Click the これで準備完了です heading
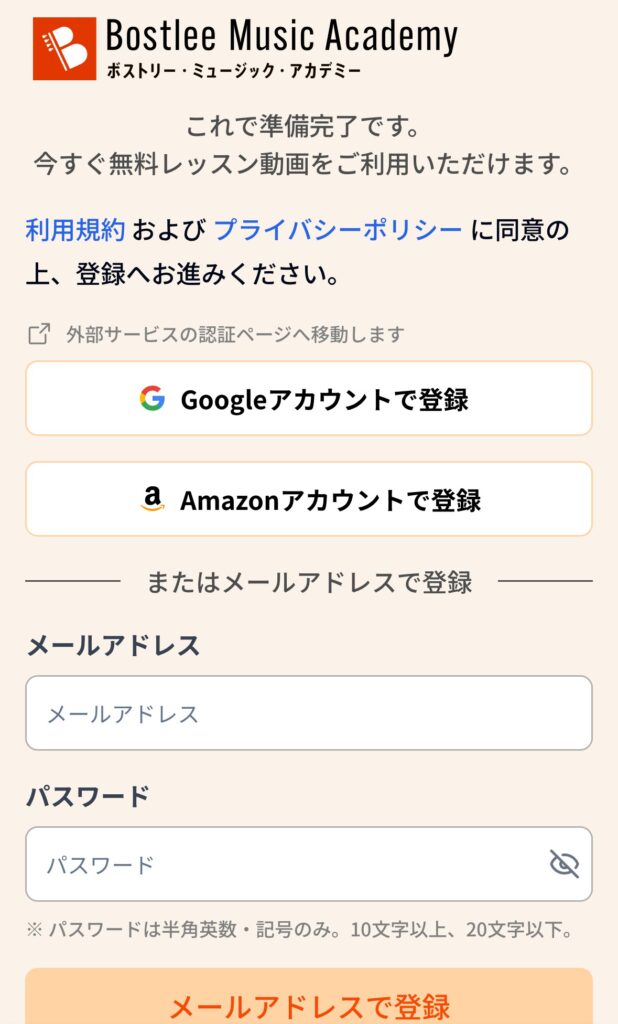Screen dimensions: 618x1024 pyautogui.click(x=303, y=128)
